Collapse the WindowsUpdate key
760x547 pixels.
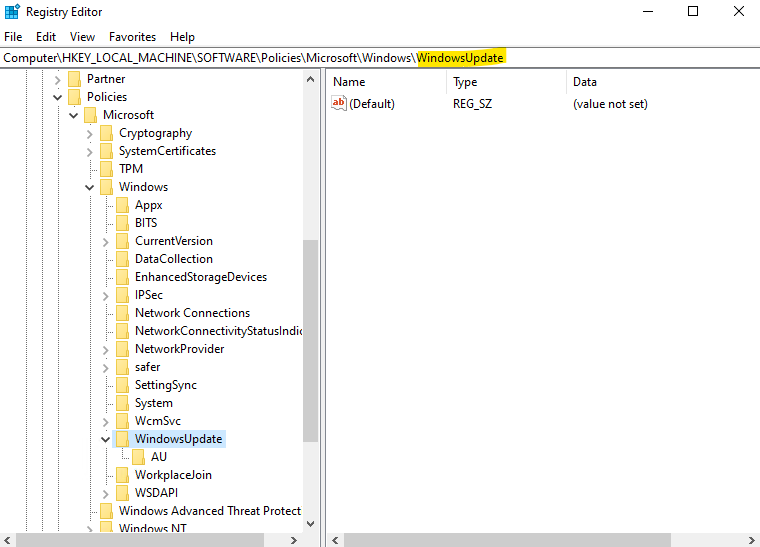(x=106, y=439)
